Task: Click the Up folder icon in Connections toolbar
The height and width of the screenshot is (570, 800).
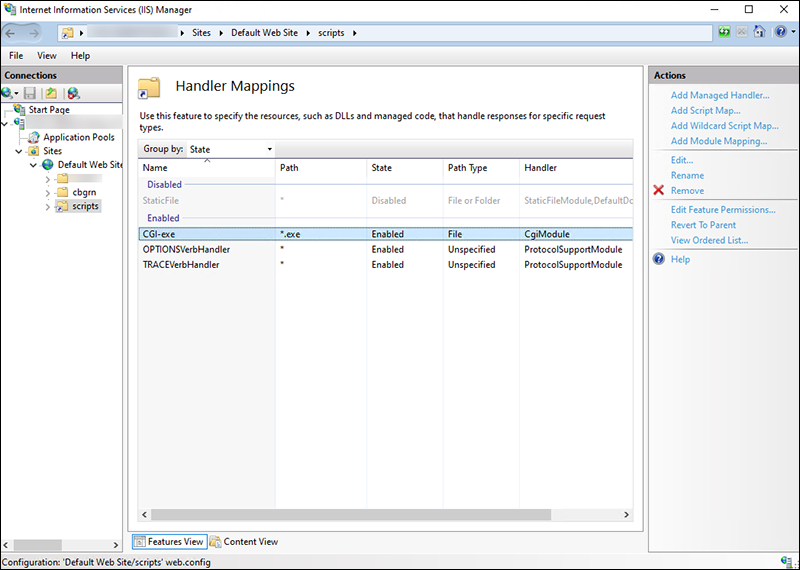Action: coord(51,93)
